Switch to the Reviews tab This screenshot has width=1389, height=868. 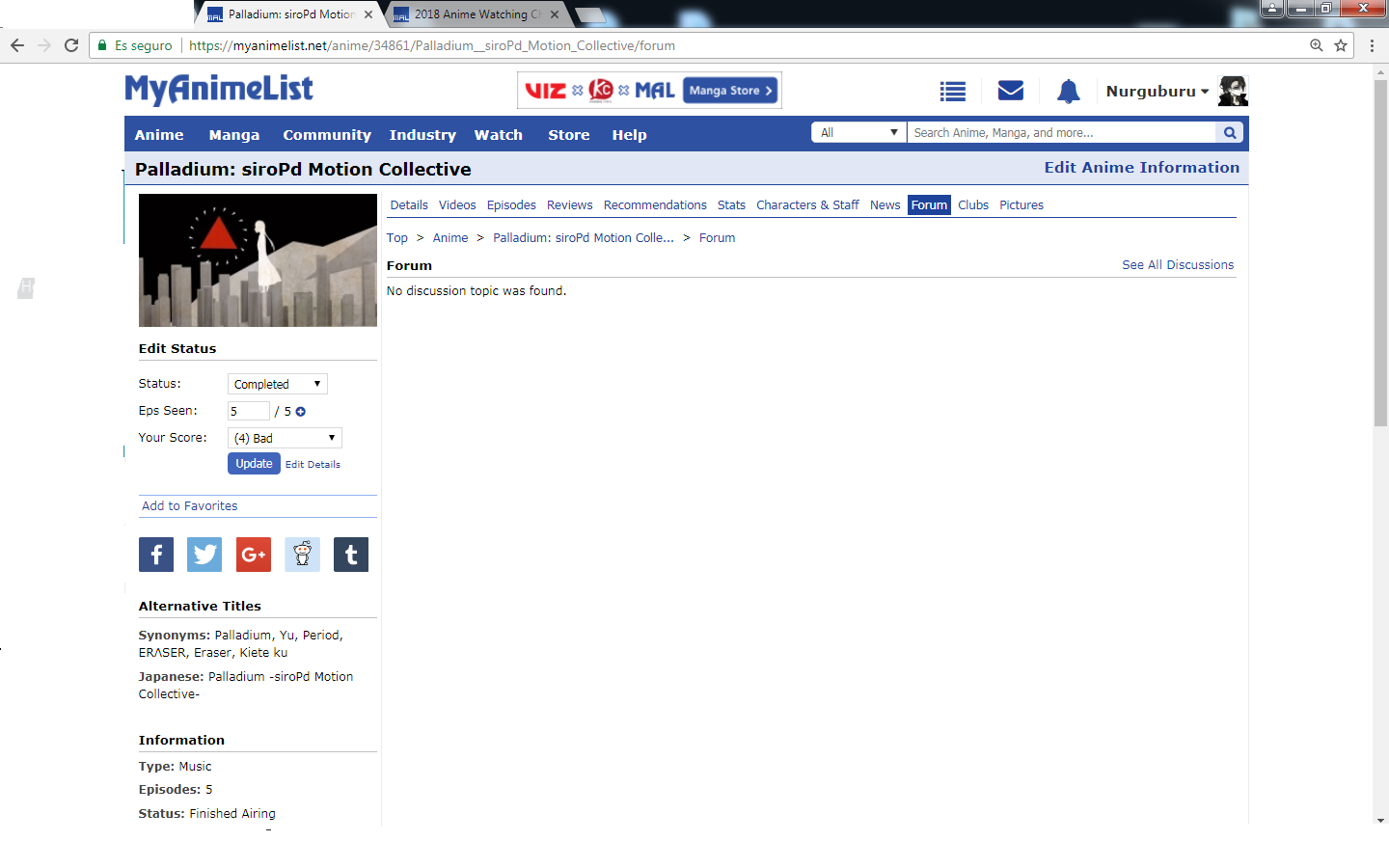coord(570,205)
